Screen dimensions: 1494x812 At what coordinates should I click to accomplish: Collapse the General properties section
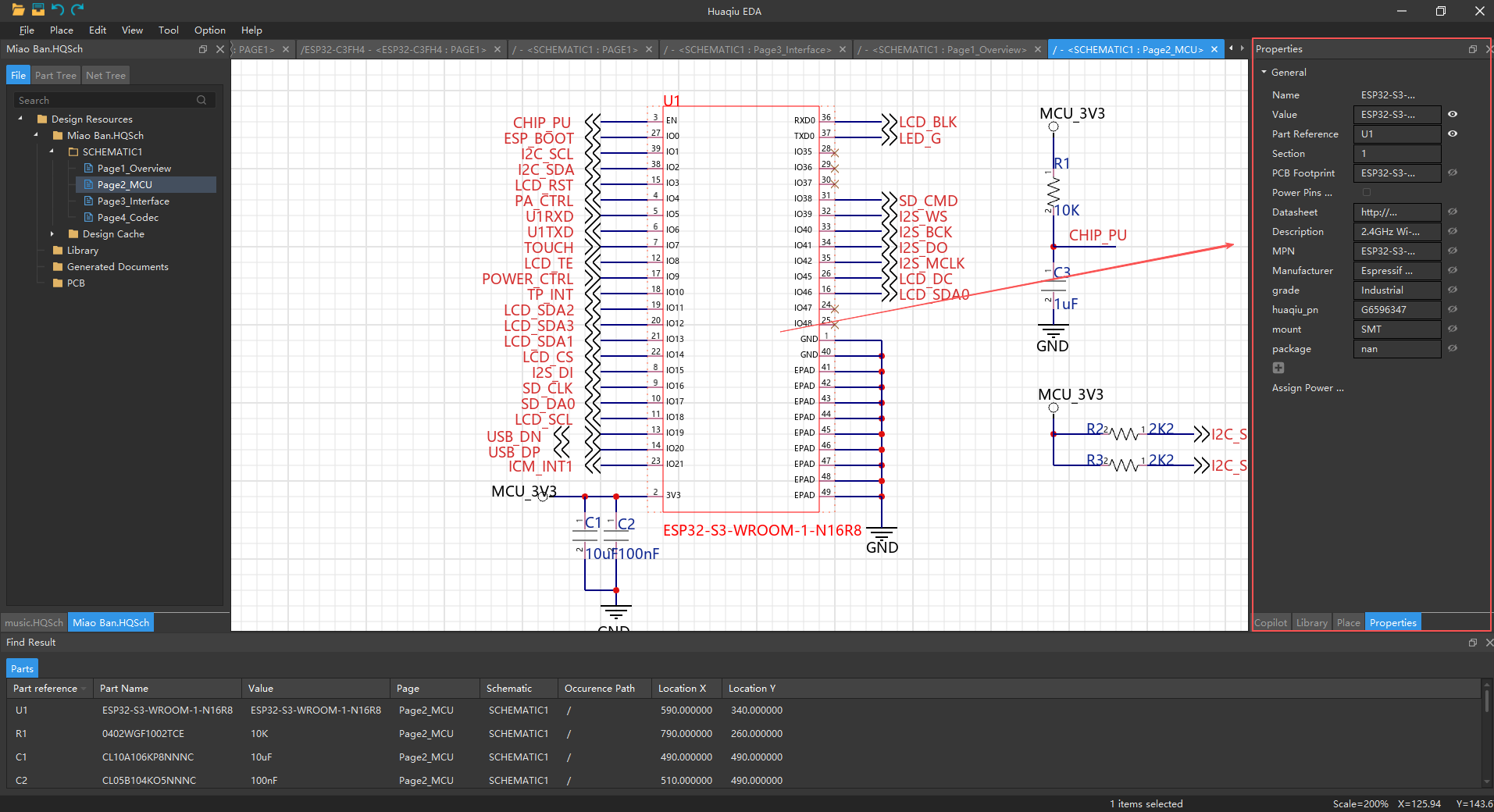click(1264, 72)
